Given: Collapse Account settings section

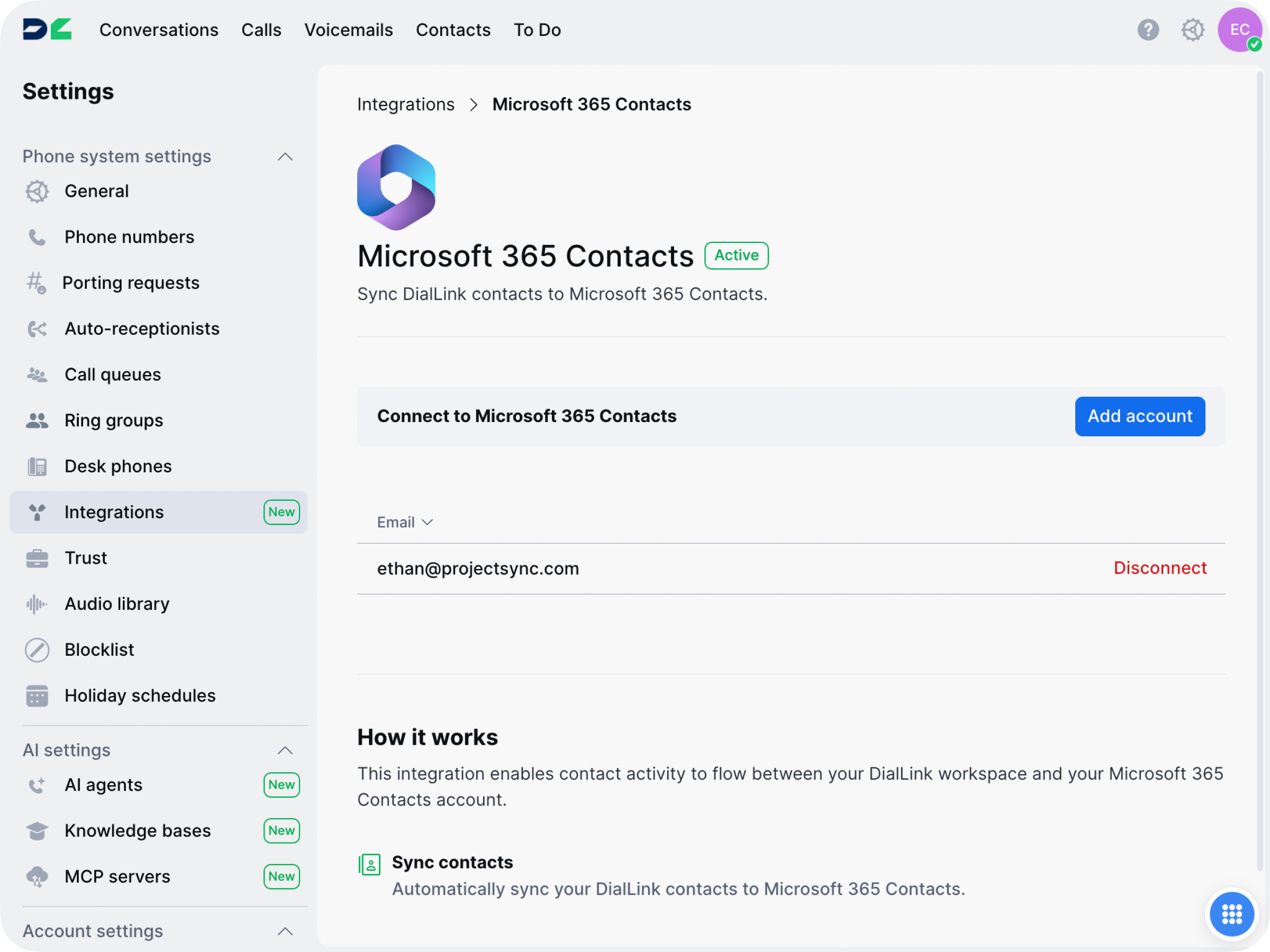Looking at the screenshot, I should pyautogui.click(x=285, y=931).
